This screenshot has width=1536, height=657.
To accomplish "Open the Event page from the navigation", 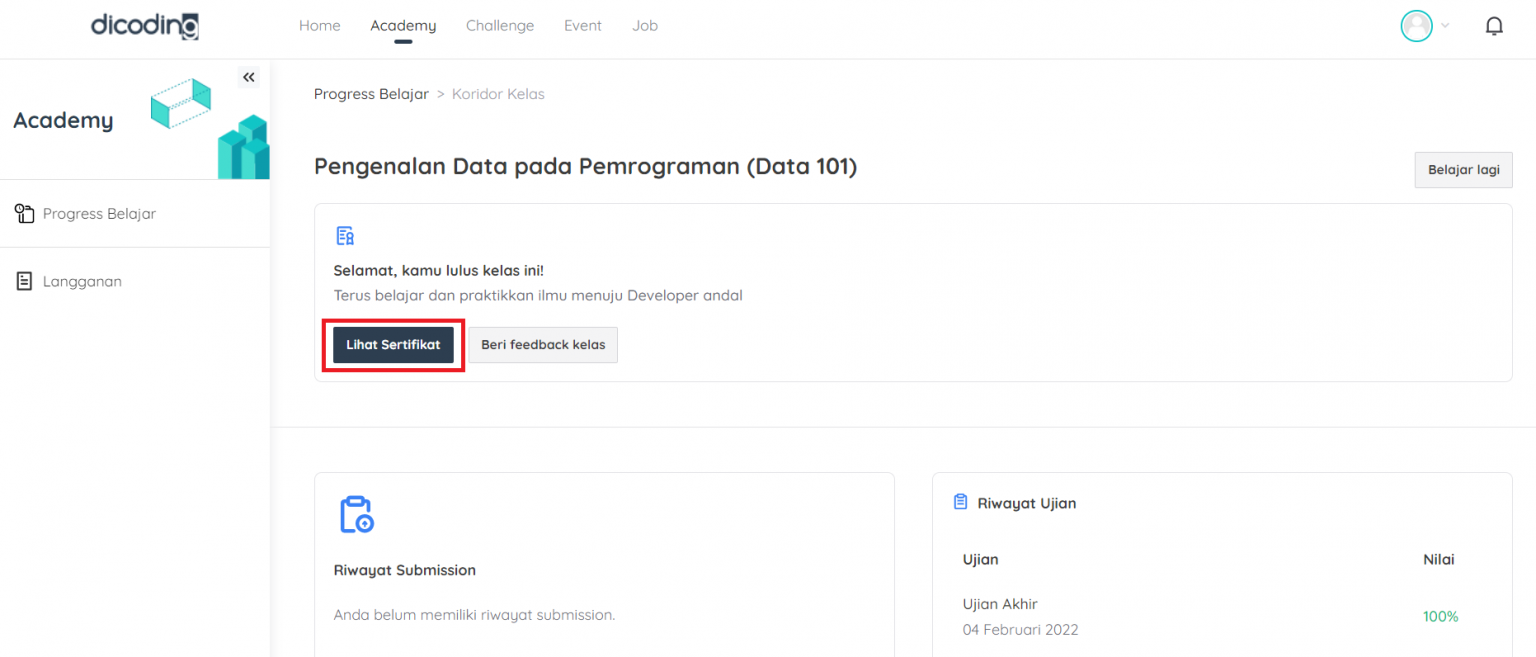I will pyautogui.click(x=582, y=25).
